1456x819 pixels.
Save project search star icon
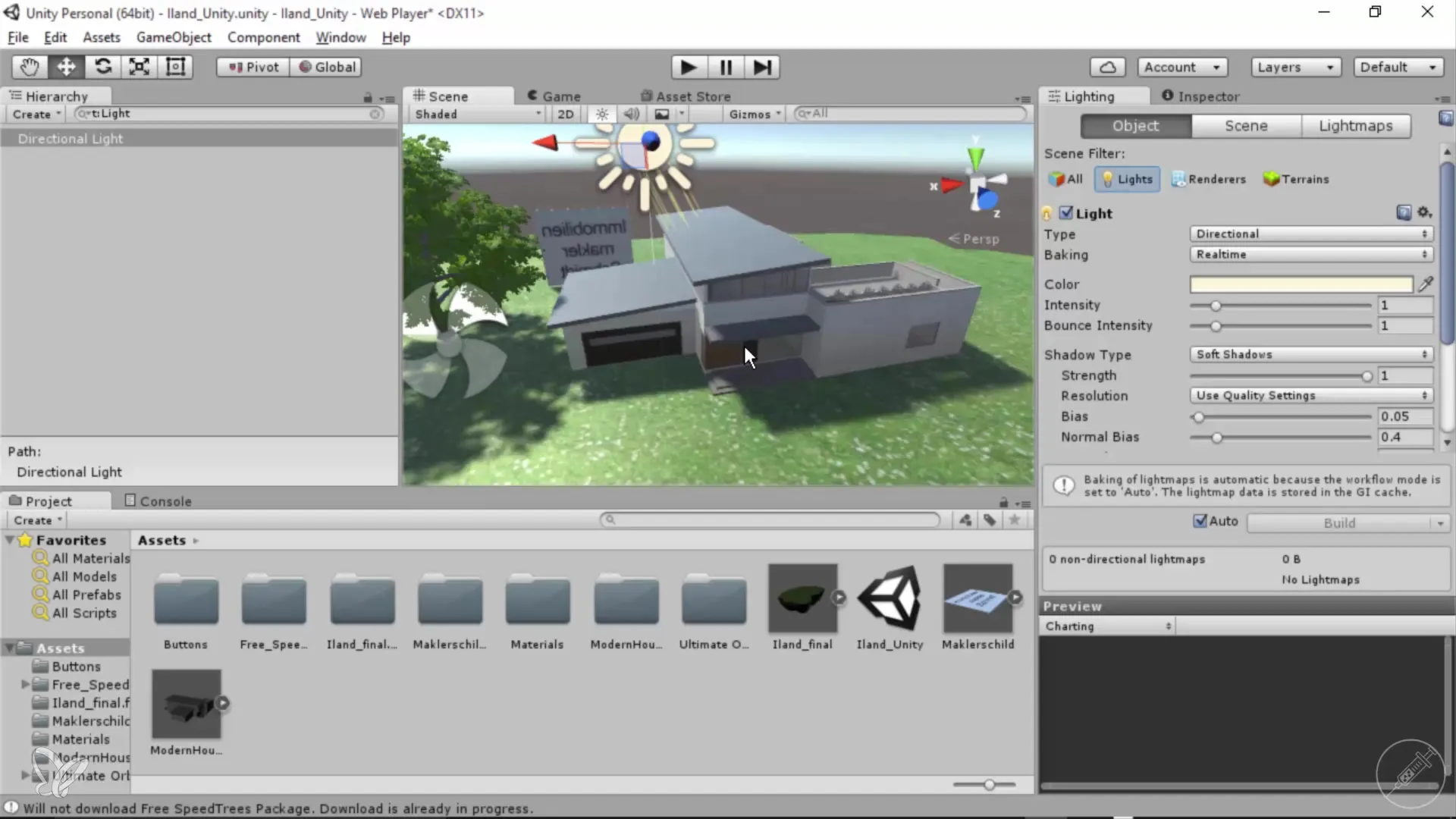pos(1014,519)
